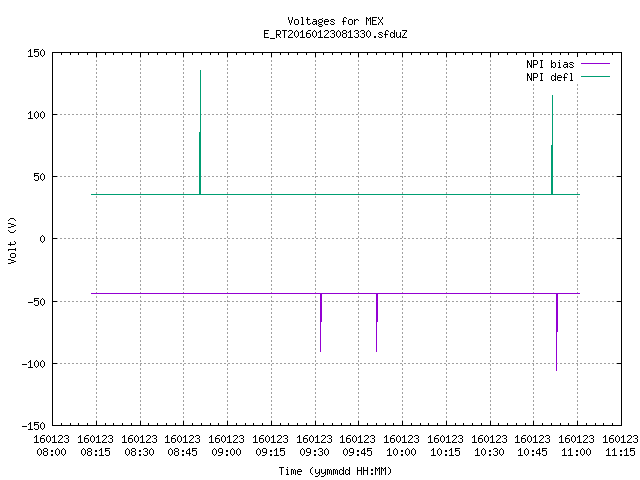Click x-axis label 160123 08:45

coord(182,446)
